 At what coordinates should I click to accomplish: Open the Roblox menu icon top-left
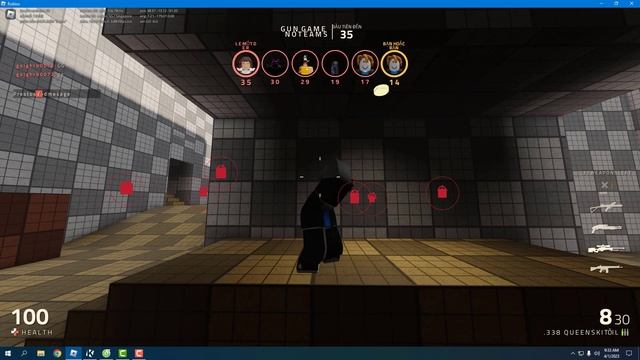coord(11,14)
